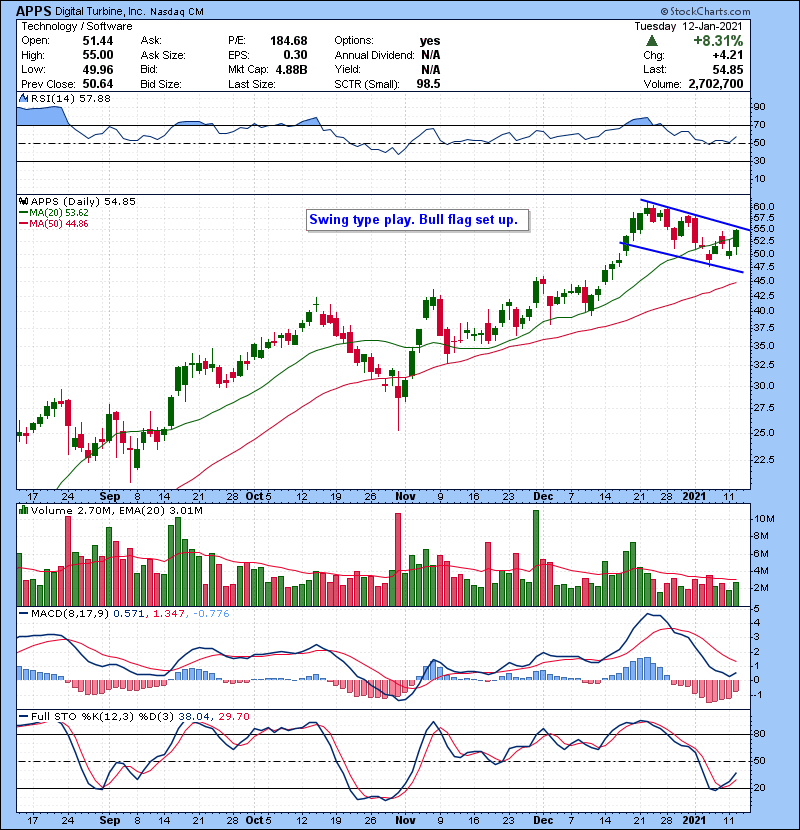Click the company name Digital Turbine, Inc.

tap(100, 12)
